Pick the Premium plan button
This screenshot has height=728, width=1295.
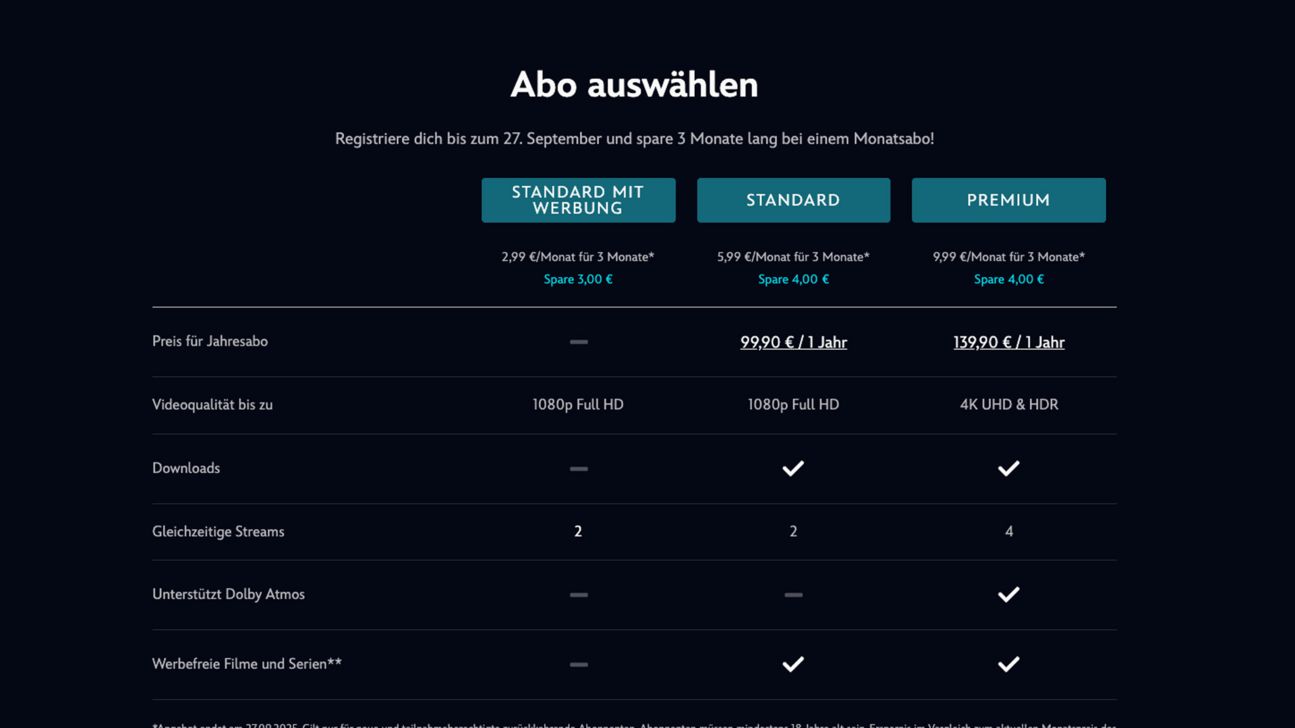pos(1008,200)
